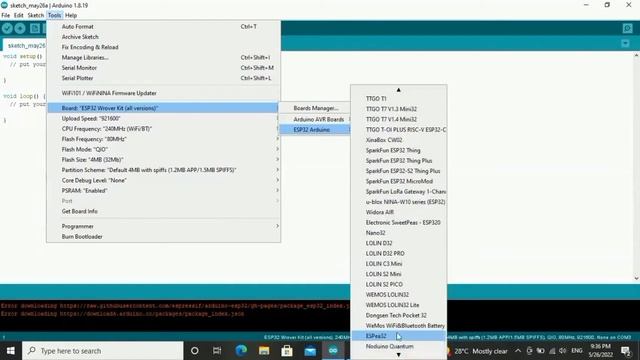Expand Board ESP32 Wrover Kit submenu
Screen dimensions: 640x360
click(163, 108)
